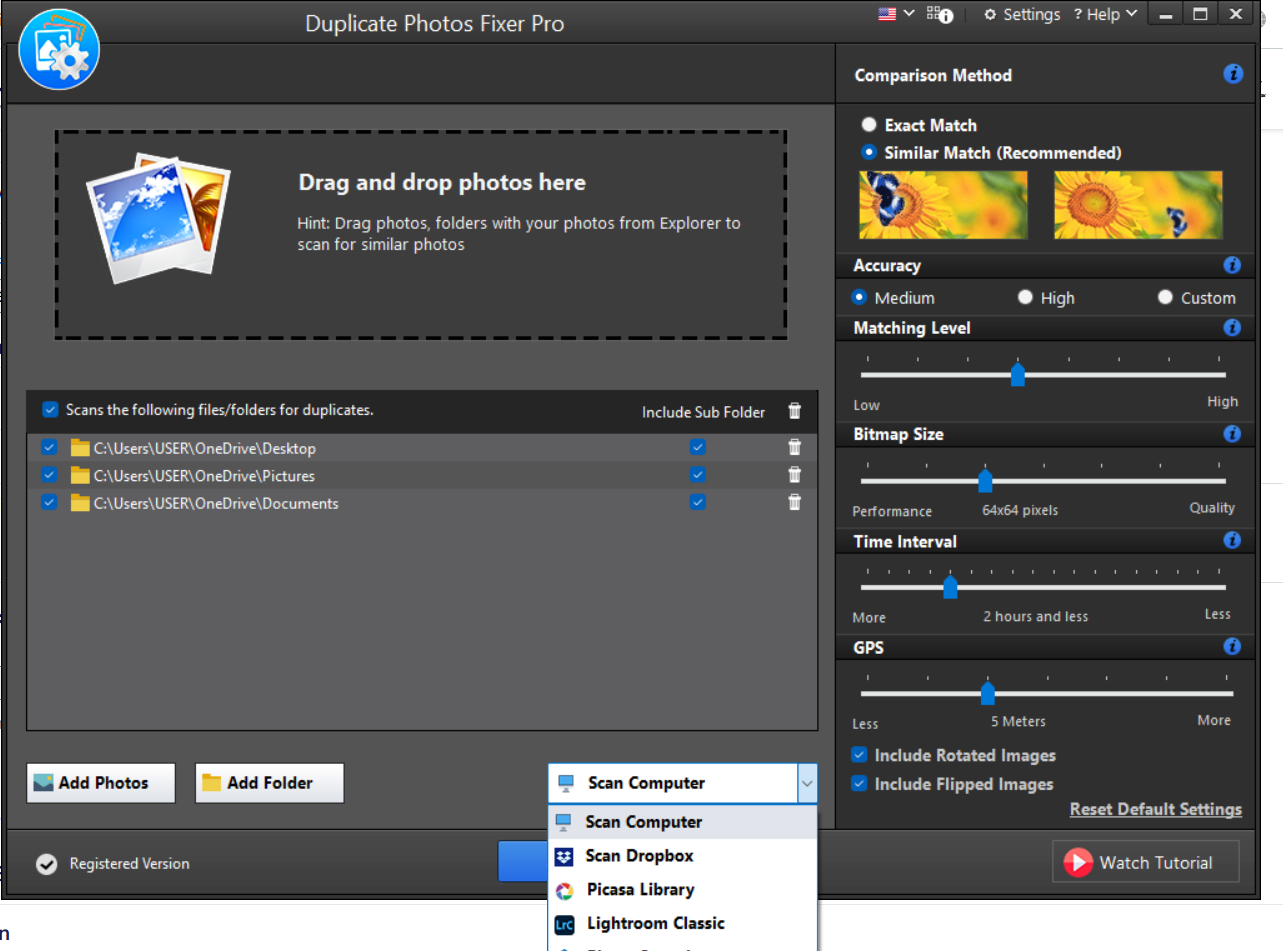Image resolution: width=1283 pixels, height=951 pixels.
Task: Disable Include Rotated Images
Action: pyautogui.click(x=858, y=755)
